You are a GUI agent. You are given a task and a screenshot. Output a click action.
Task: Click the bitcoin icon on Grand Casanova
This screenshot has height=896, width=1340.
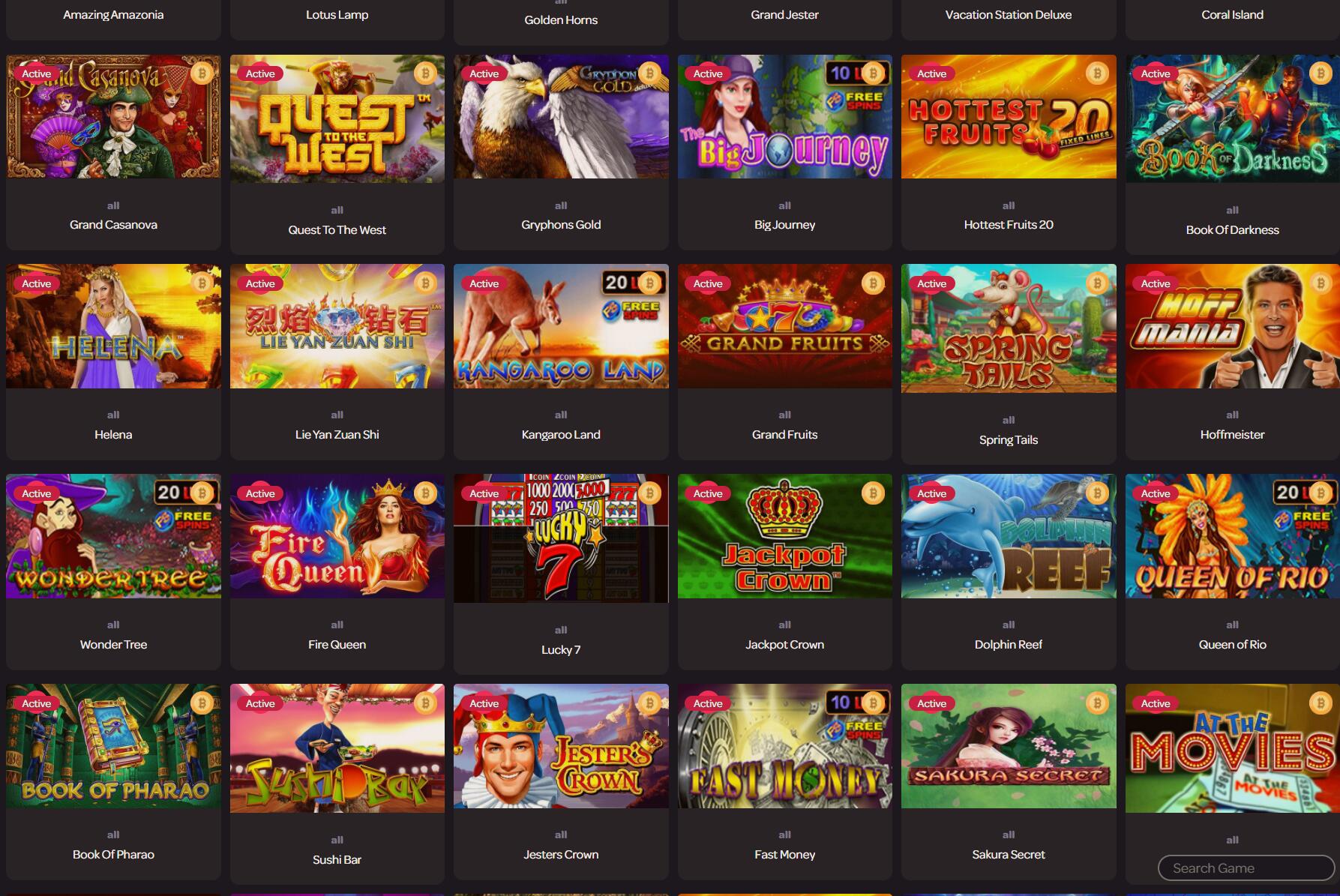point(202,73)
